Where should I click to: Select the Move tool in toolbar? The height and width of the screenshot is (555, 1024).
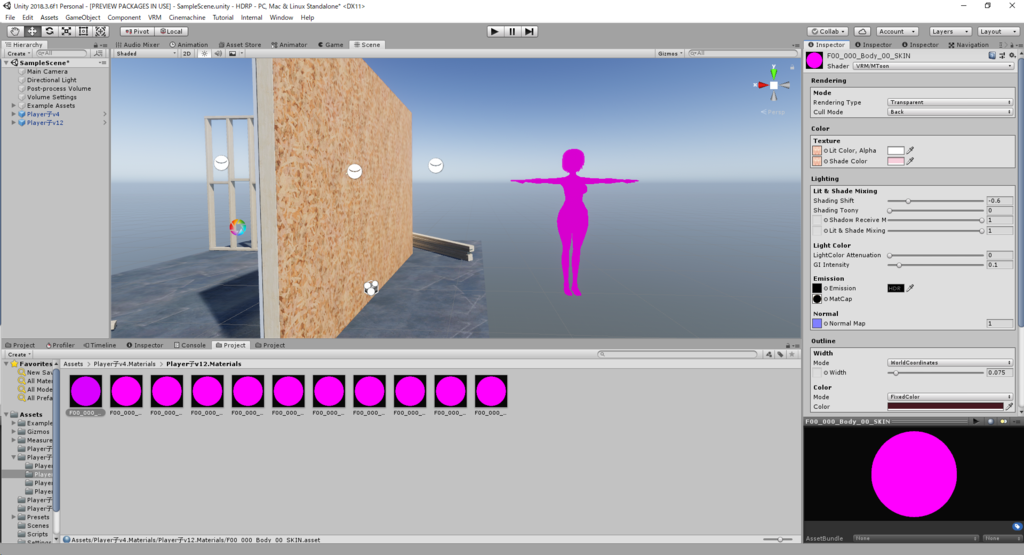31,31
